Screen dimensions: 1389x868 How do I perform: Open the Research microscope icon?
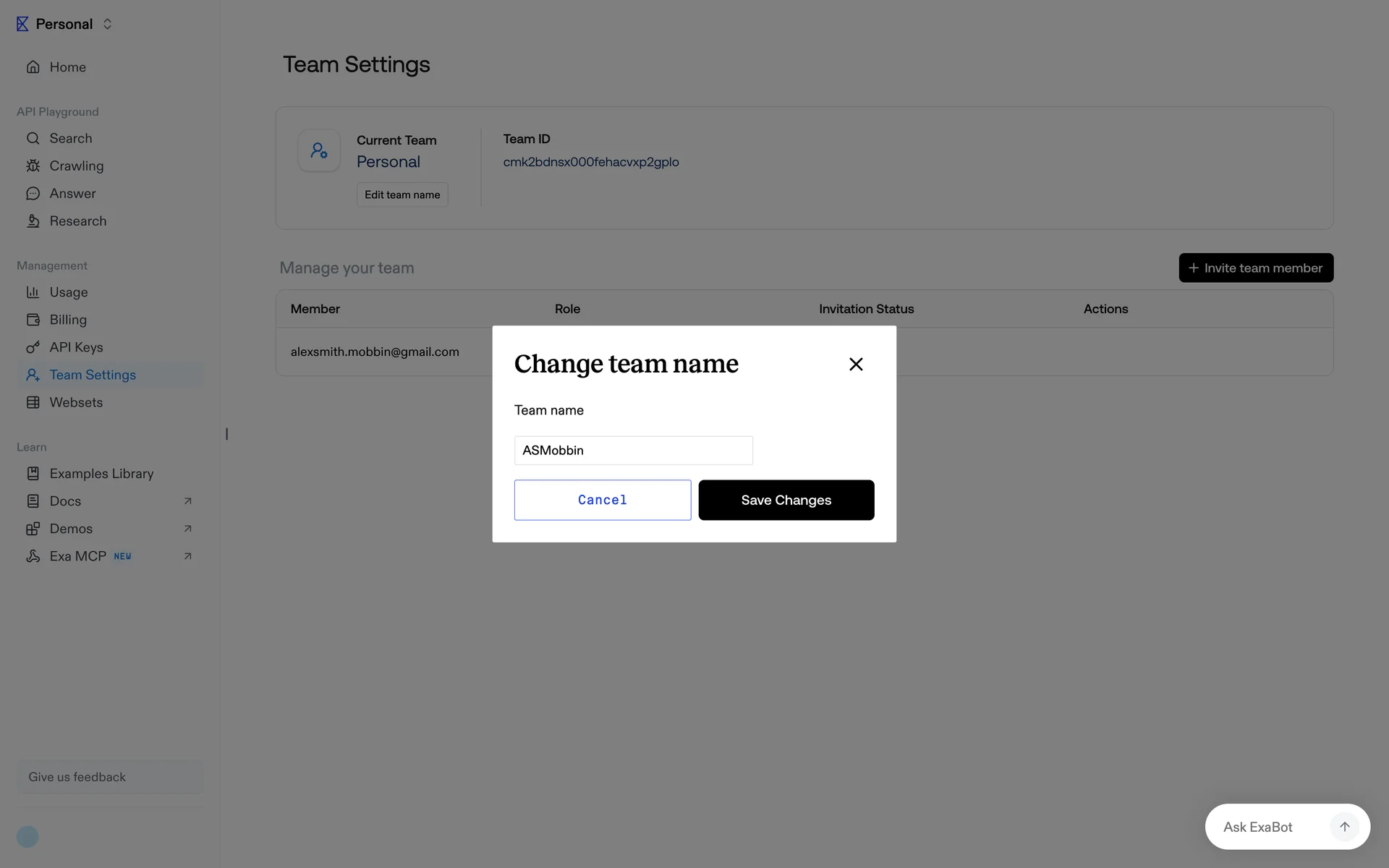coord(33,221)
